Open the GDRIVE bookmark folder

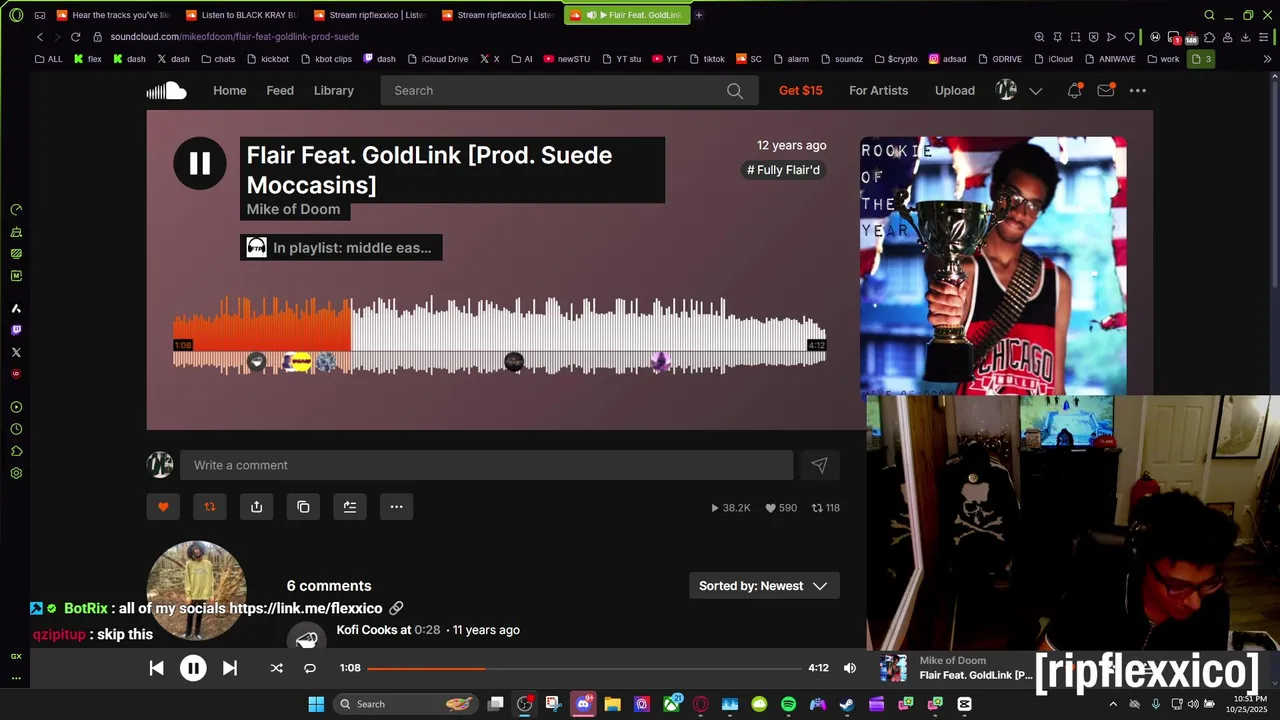click(999, 59)
